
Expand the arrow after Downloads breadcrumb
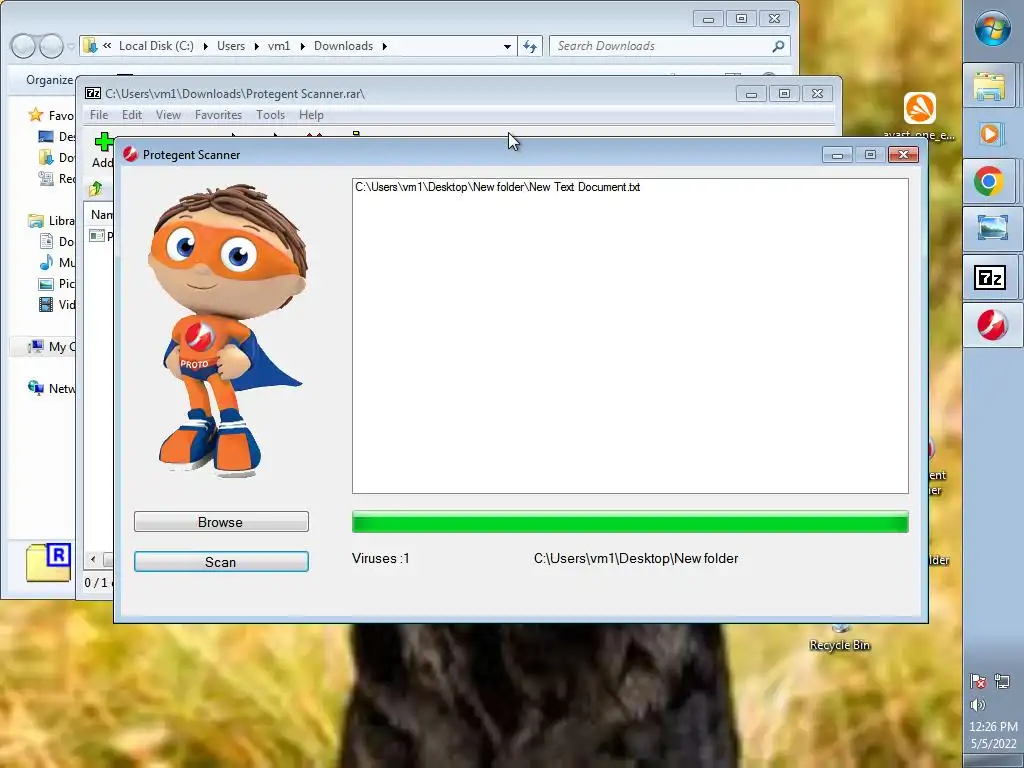coord(385,46)
